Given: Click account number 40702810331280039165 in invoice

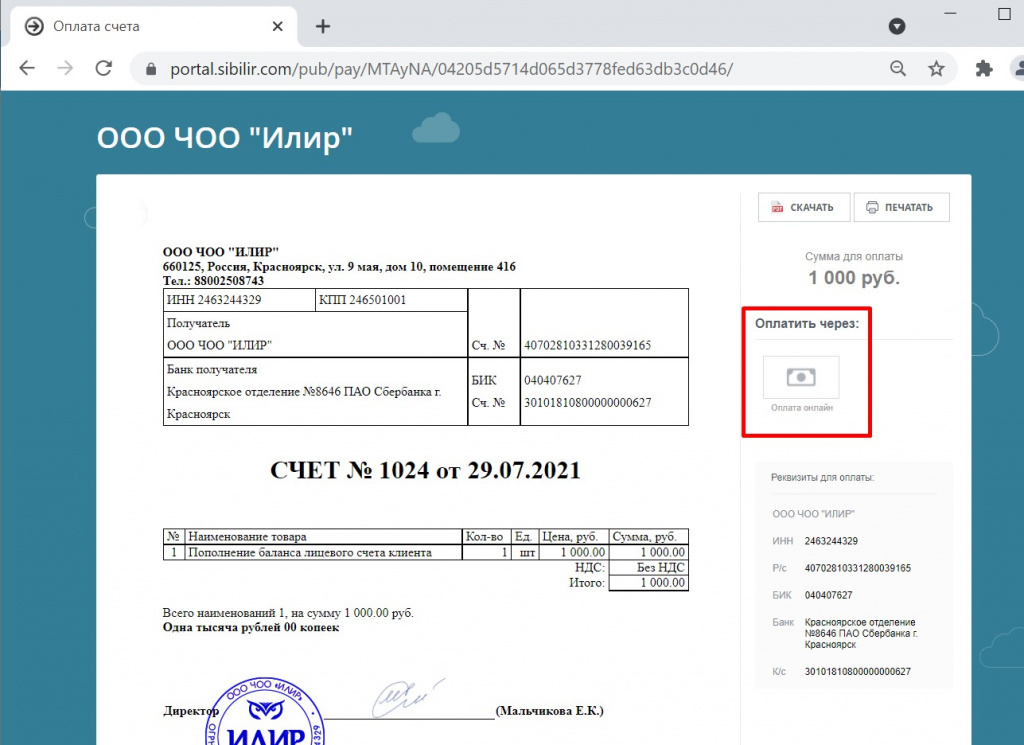Looking at the screenshot, I should tap(588, 345).
